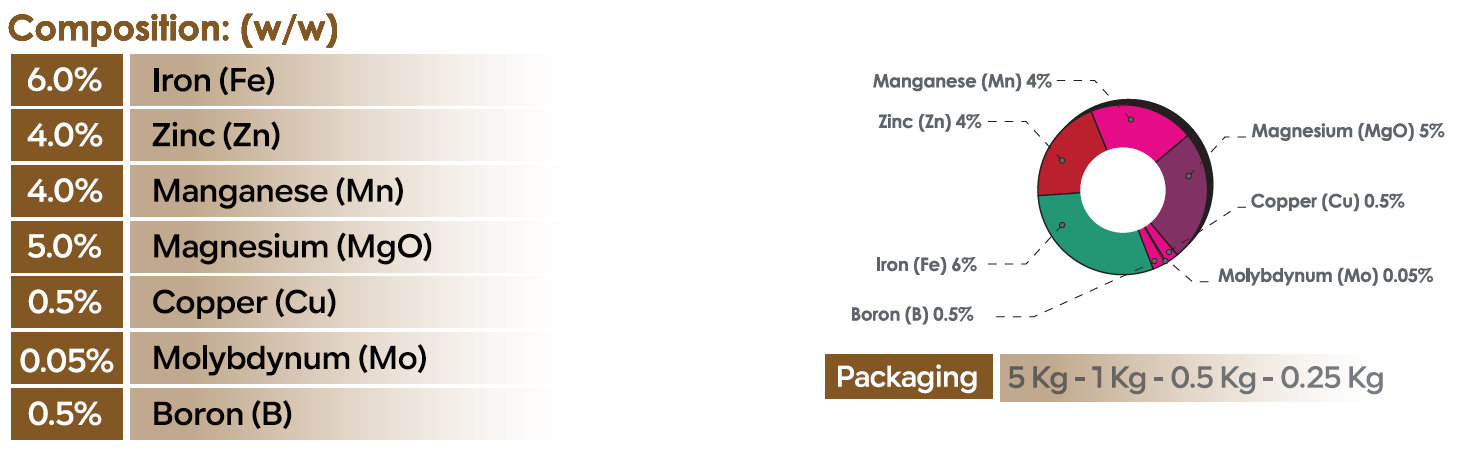
Task: Click the 6.0% value box
Action: pyautogui.click(x=65, y=80)
